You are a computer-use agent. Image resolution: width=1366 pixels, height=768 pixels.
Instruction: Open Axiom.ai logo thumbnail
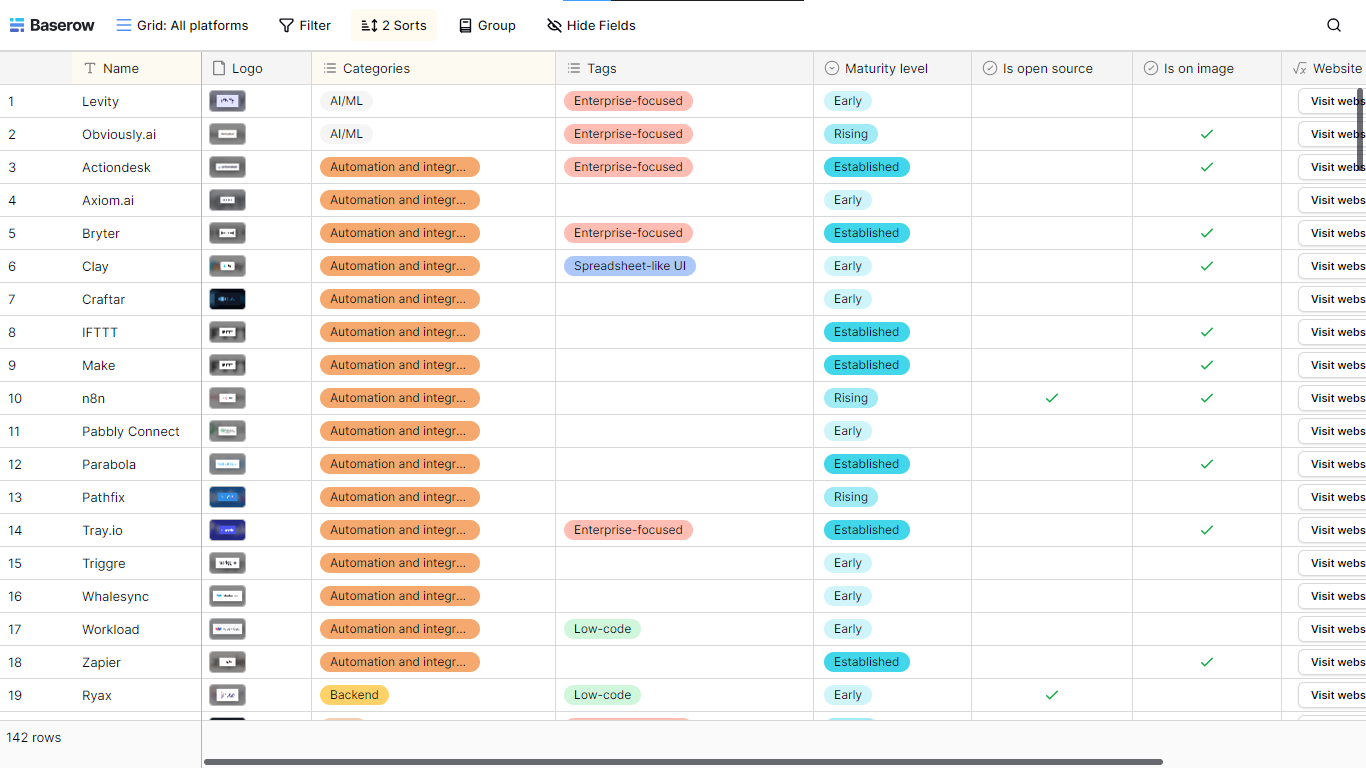coord(227,200)
